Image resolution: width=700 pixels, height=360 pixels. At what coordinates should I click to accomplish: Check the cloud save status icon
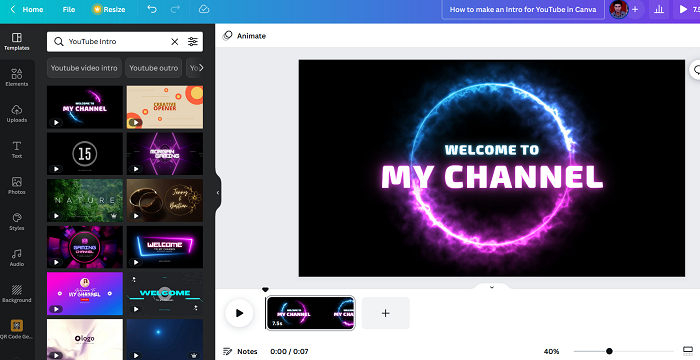(204, 9)
